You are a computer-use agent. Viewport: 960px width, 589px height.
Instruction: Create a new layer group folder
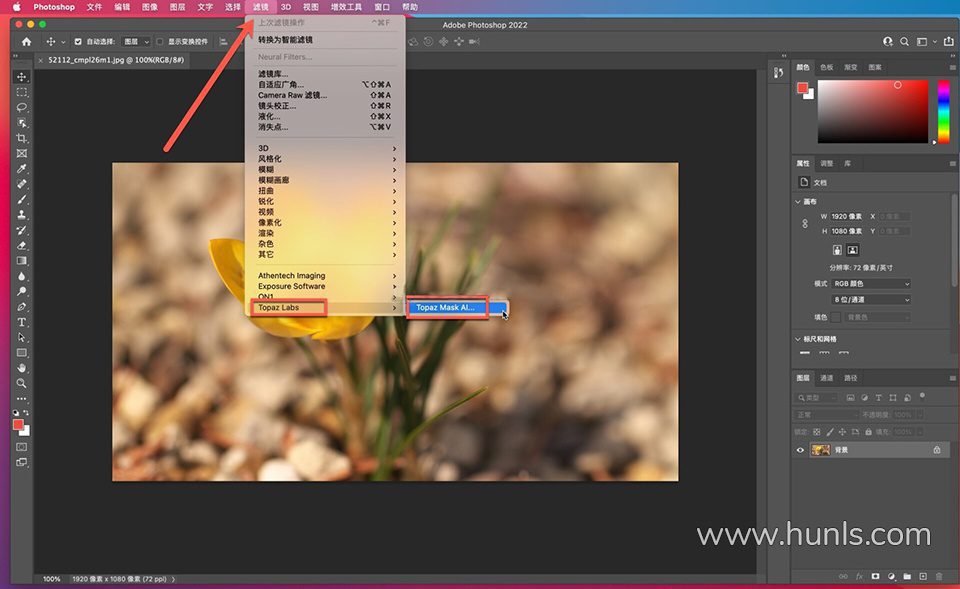pos(907,577)
